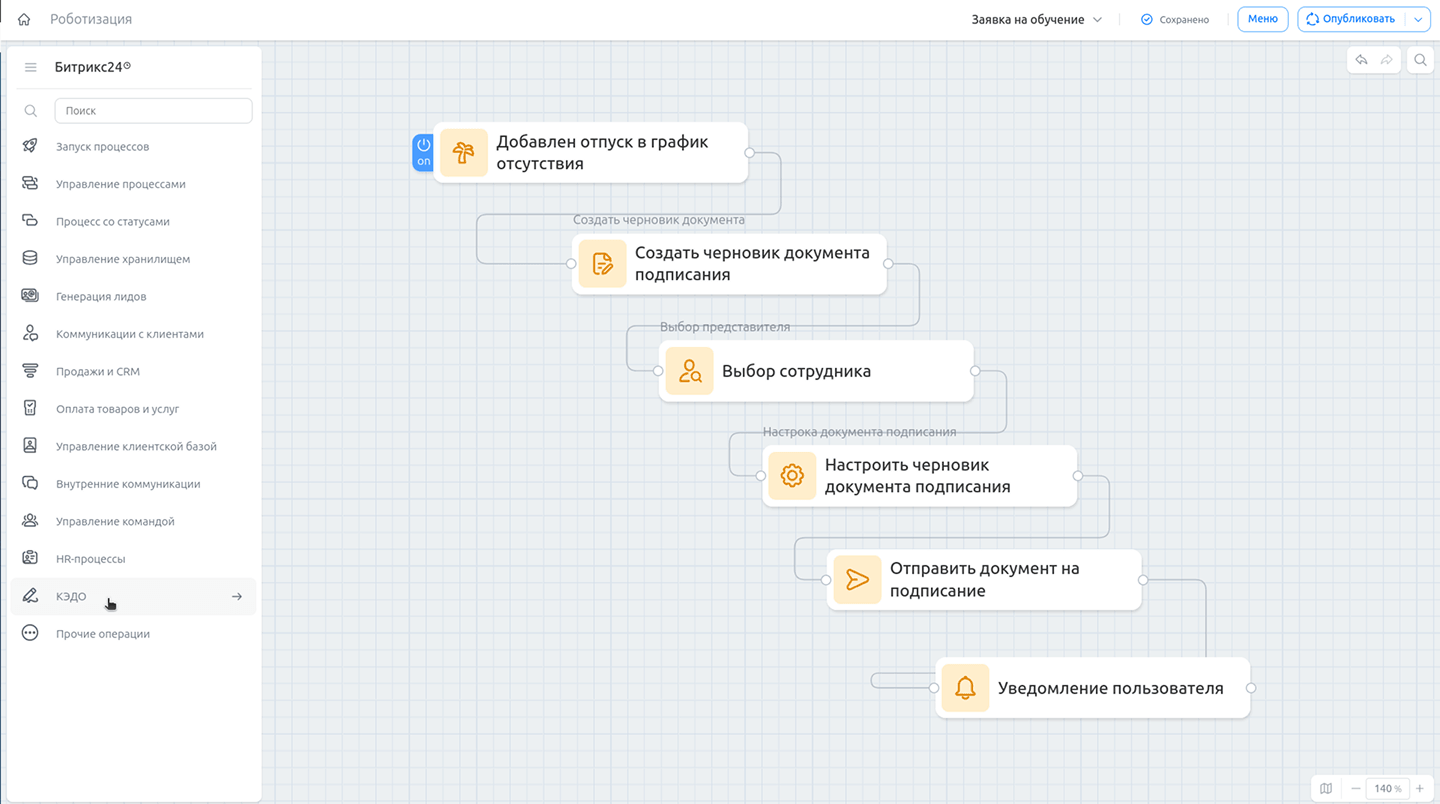The width and height of the screenshot is (1440, 804).
Task: Click the Оплата товаров и услуг icon
Action: point(30,408)
